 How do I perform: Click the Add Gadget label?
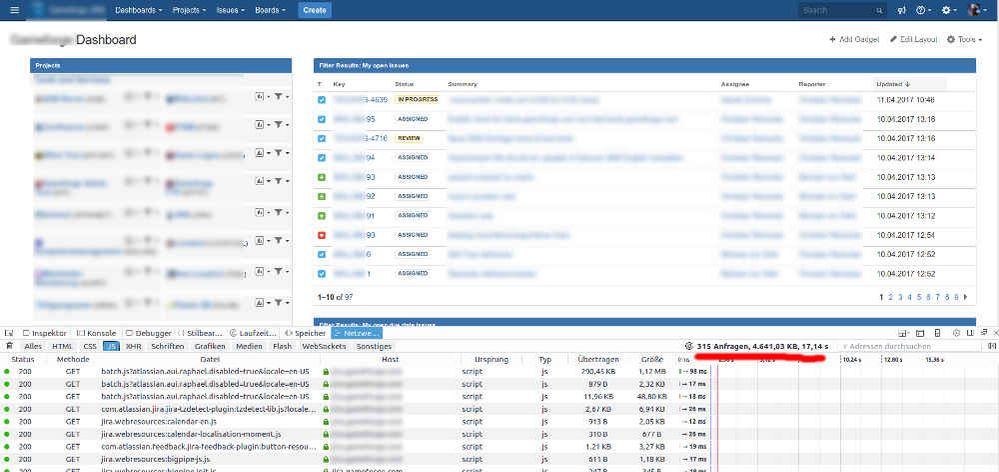(x=859, y=39)
